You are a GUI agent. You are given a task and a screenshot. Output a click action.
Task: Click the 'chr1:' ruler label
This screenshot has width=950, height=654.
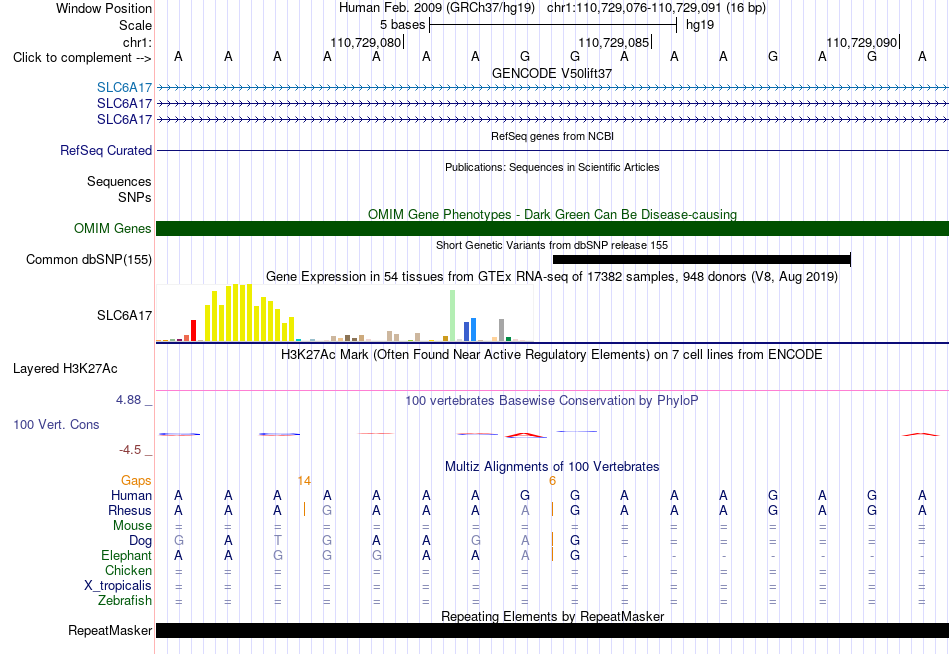coord(137,42)
